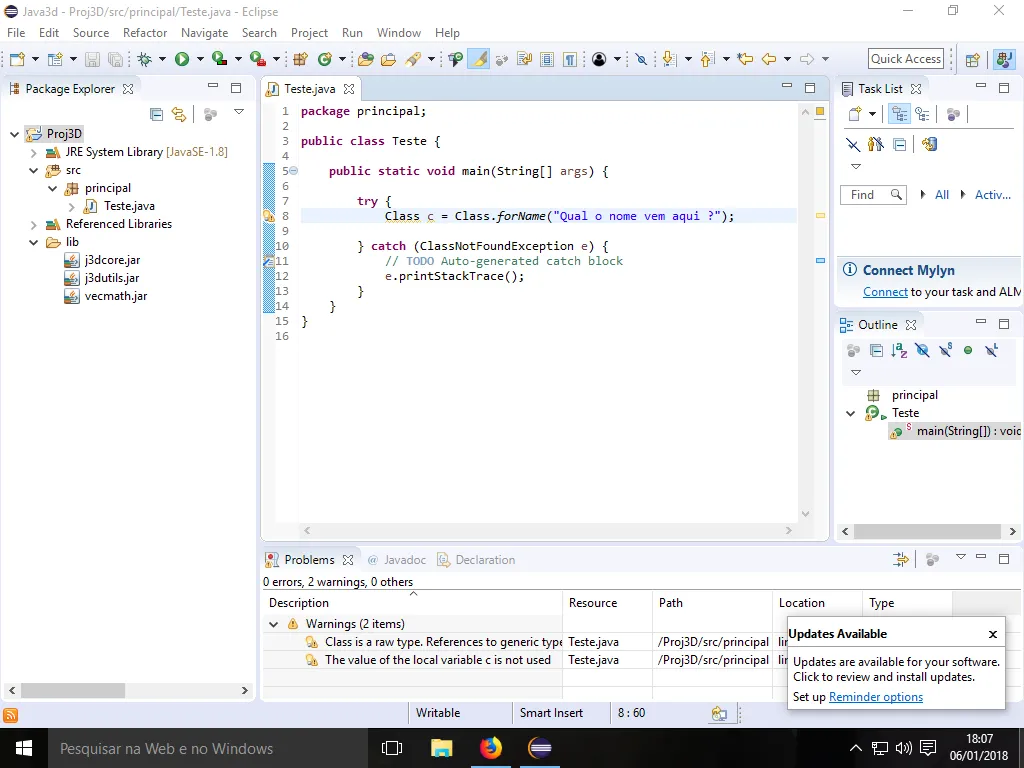Image resolution: width=1024 pixels, height=768 pixels.
Task: Click the Sort alphabetically icon in Outline
Action: 899,351
